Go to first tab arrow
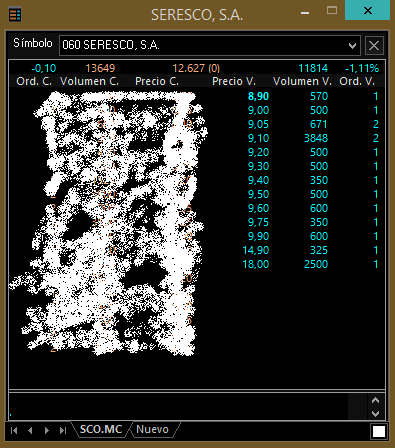 14,430
